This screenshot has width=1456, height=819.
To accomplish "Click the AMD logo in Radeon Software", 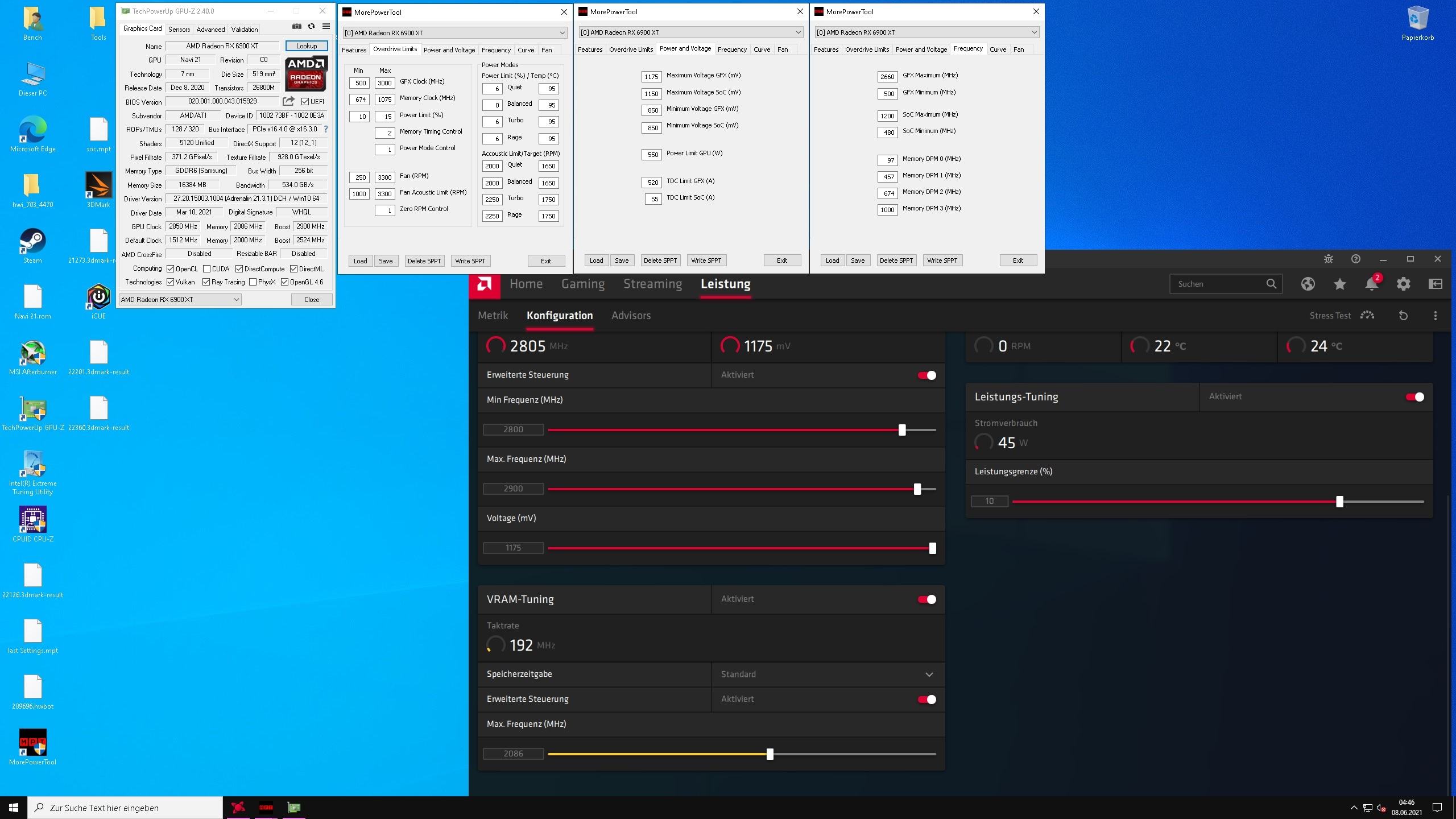I will point(485,284).
